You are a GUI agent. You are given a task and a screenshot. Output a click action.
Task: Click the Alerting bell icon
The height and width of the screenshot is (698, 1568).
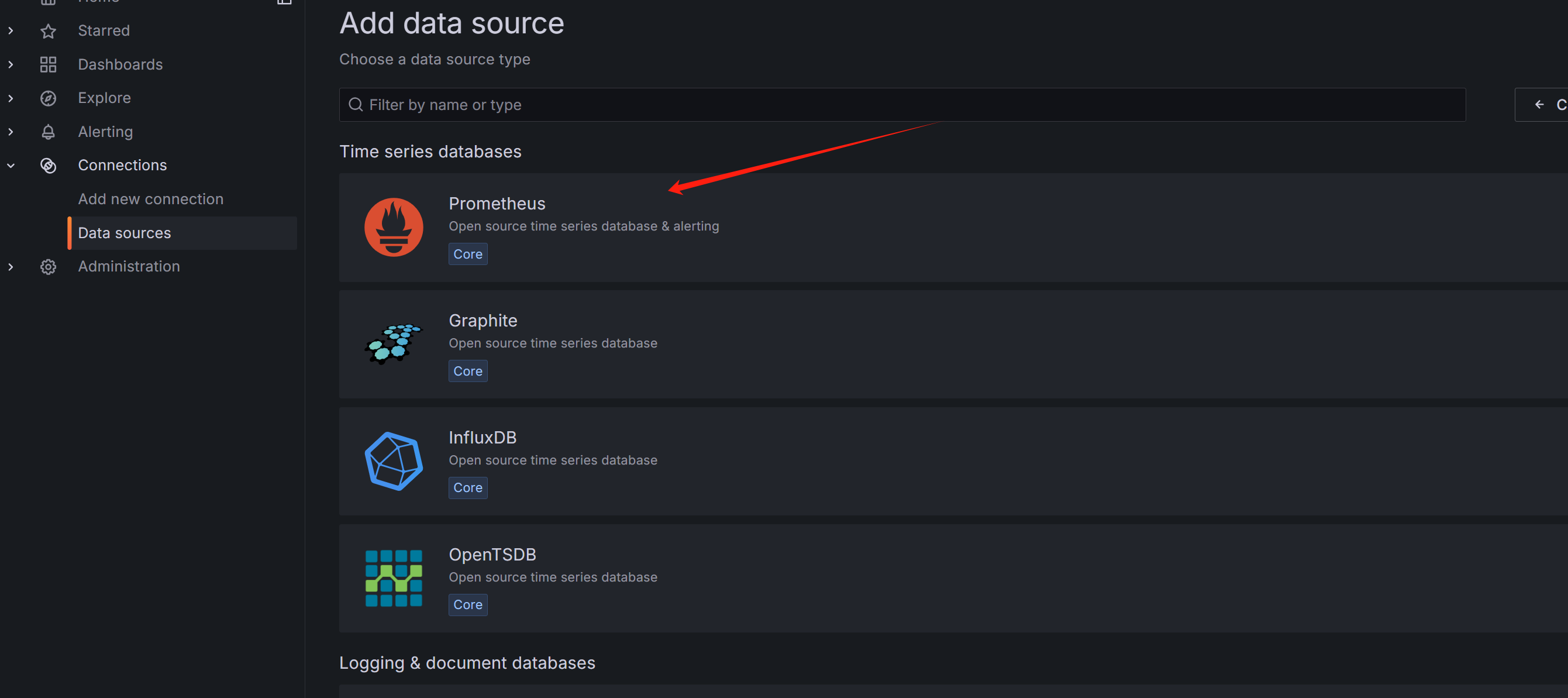tap(48, 132)
